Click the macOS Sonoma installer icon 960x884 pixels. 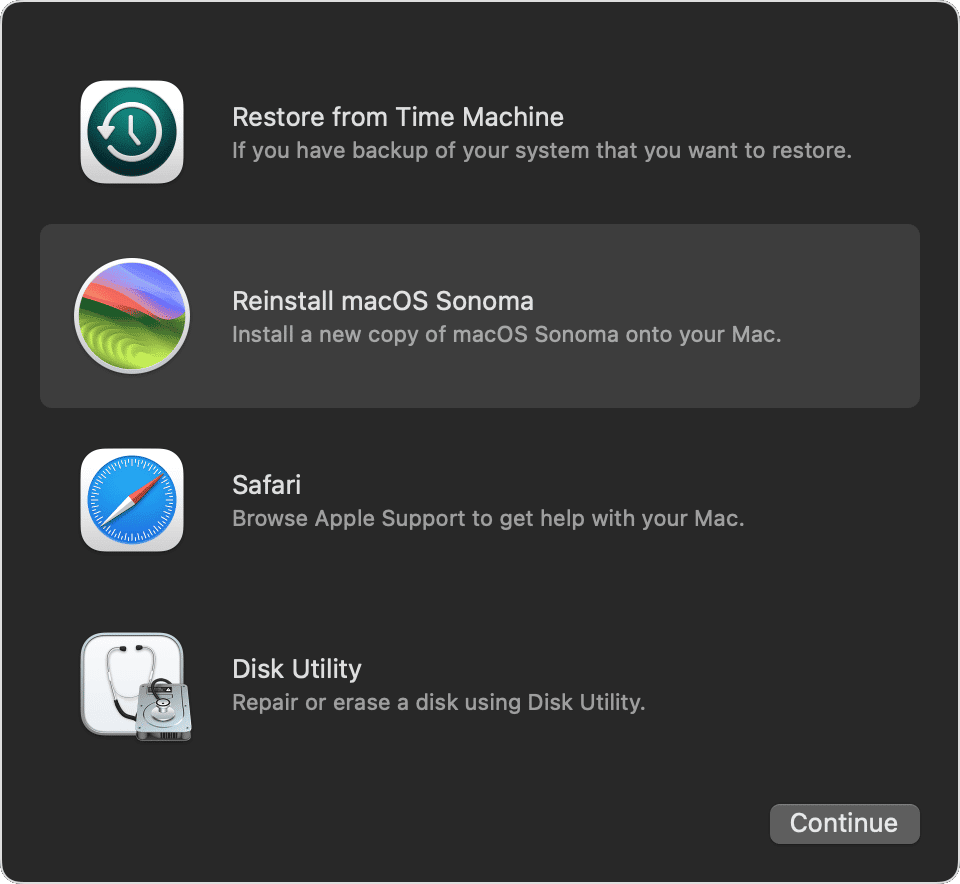point(131,315)
